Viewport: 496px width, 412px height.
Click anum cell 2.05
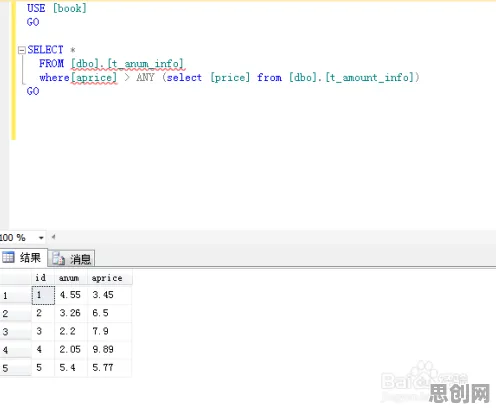coord(71,349)
